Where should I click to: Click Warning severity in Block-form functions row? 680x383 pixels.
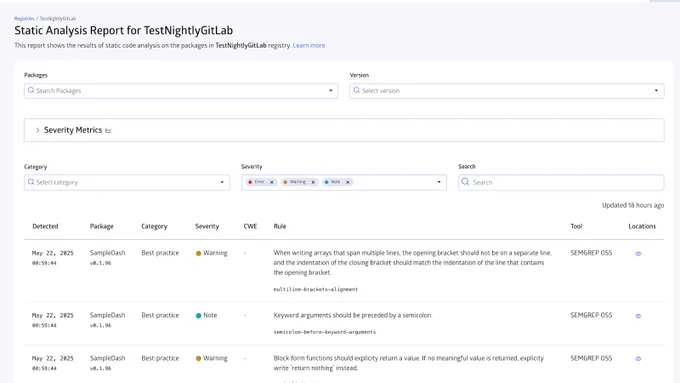click(211, 358)
